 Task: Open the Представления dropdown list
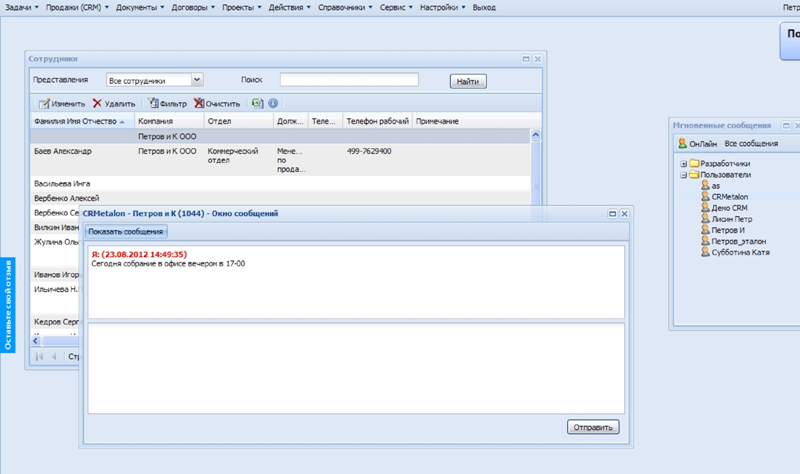[196, 80]
